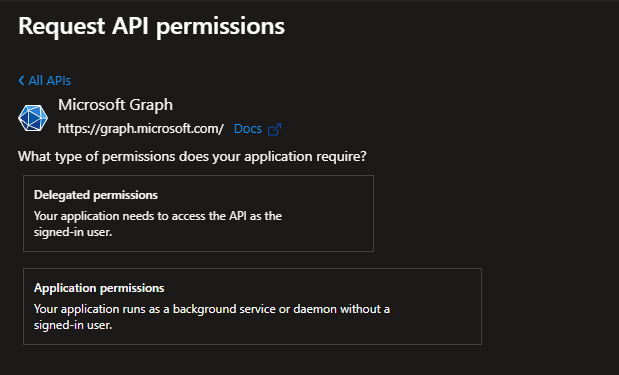Click the external link icon next to Docs
619x375 pixels.
(x=274, y=129)
